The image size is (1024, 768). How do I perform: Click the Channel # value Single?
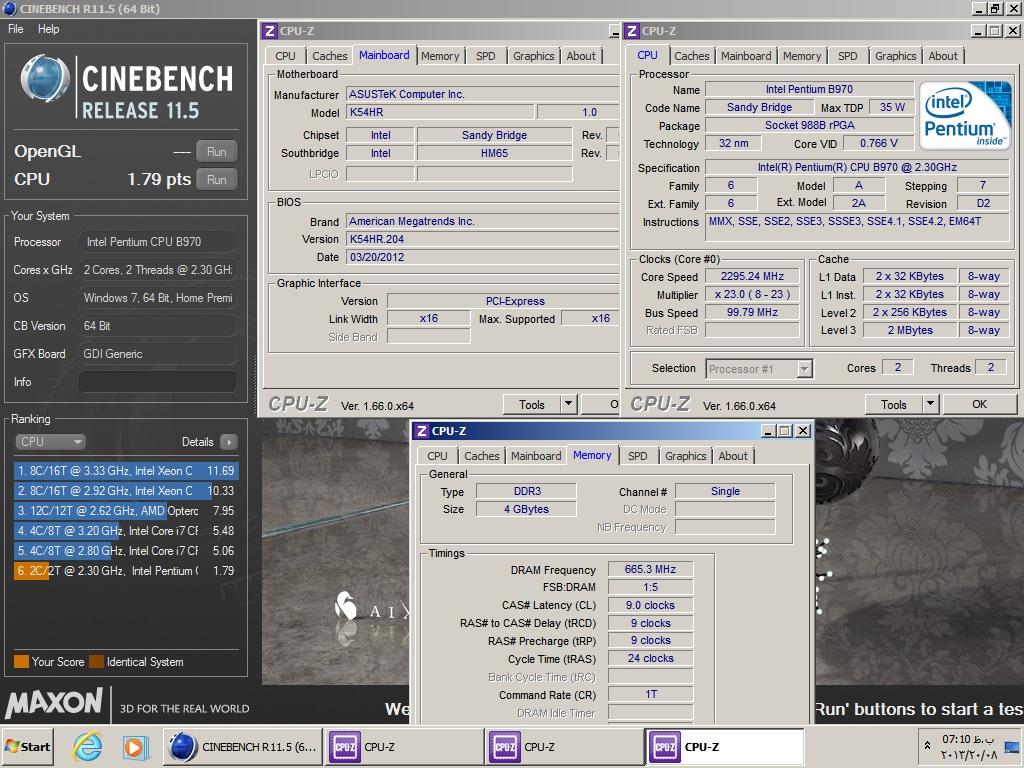coord(725,491)
